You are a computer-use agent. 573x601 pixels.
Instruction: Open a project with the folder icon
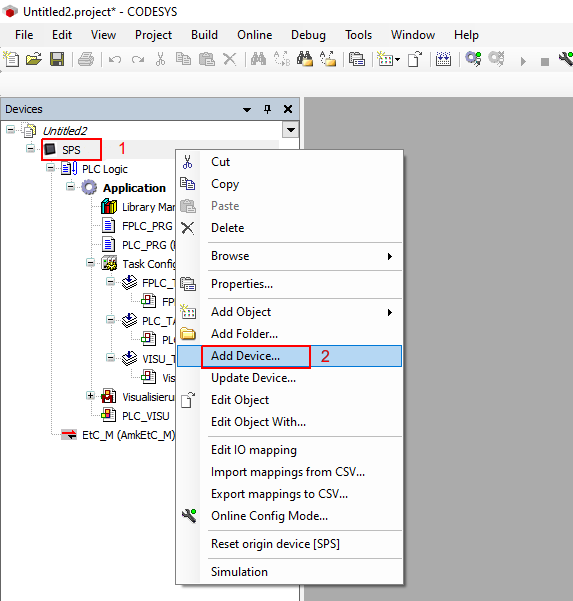tap(34, 59)
